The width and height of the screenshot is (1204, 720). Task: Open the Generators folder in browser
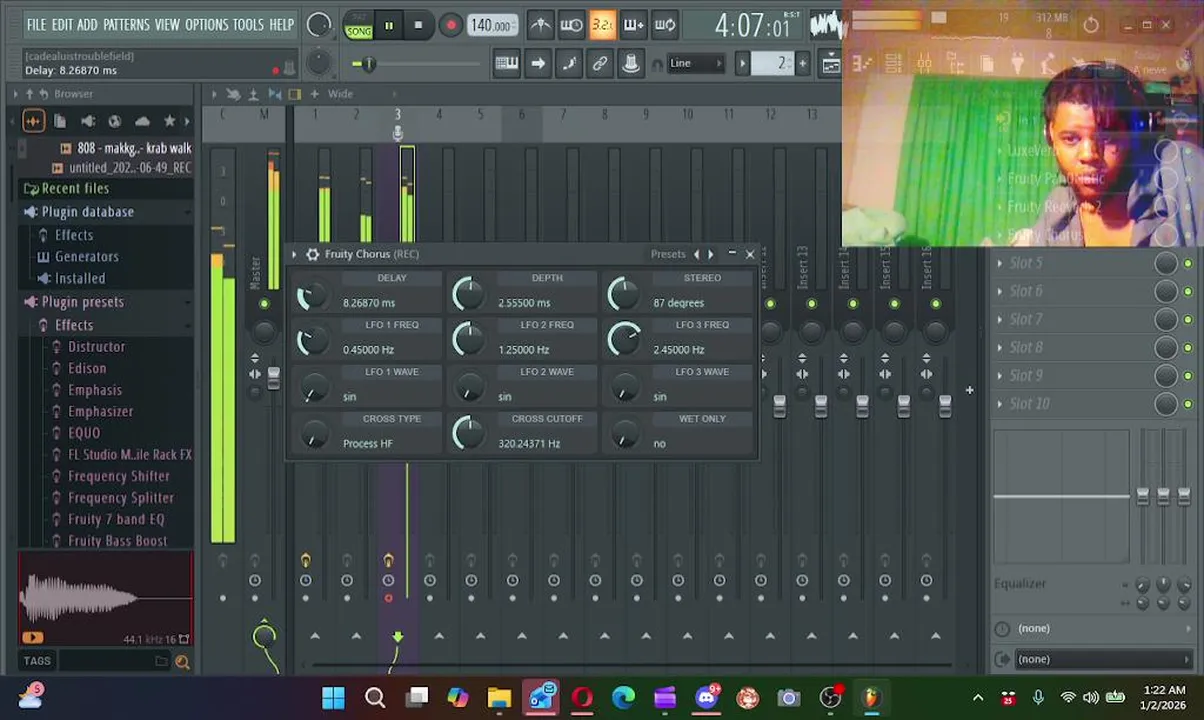86,257
